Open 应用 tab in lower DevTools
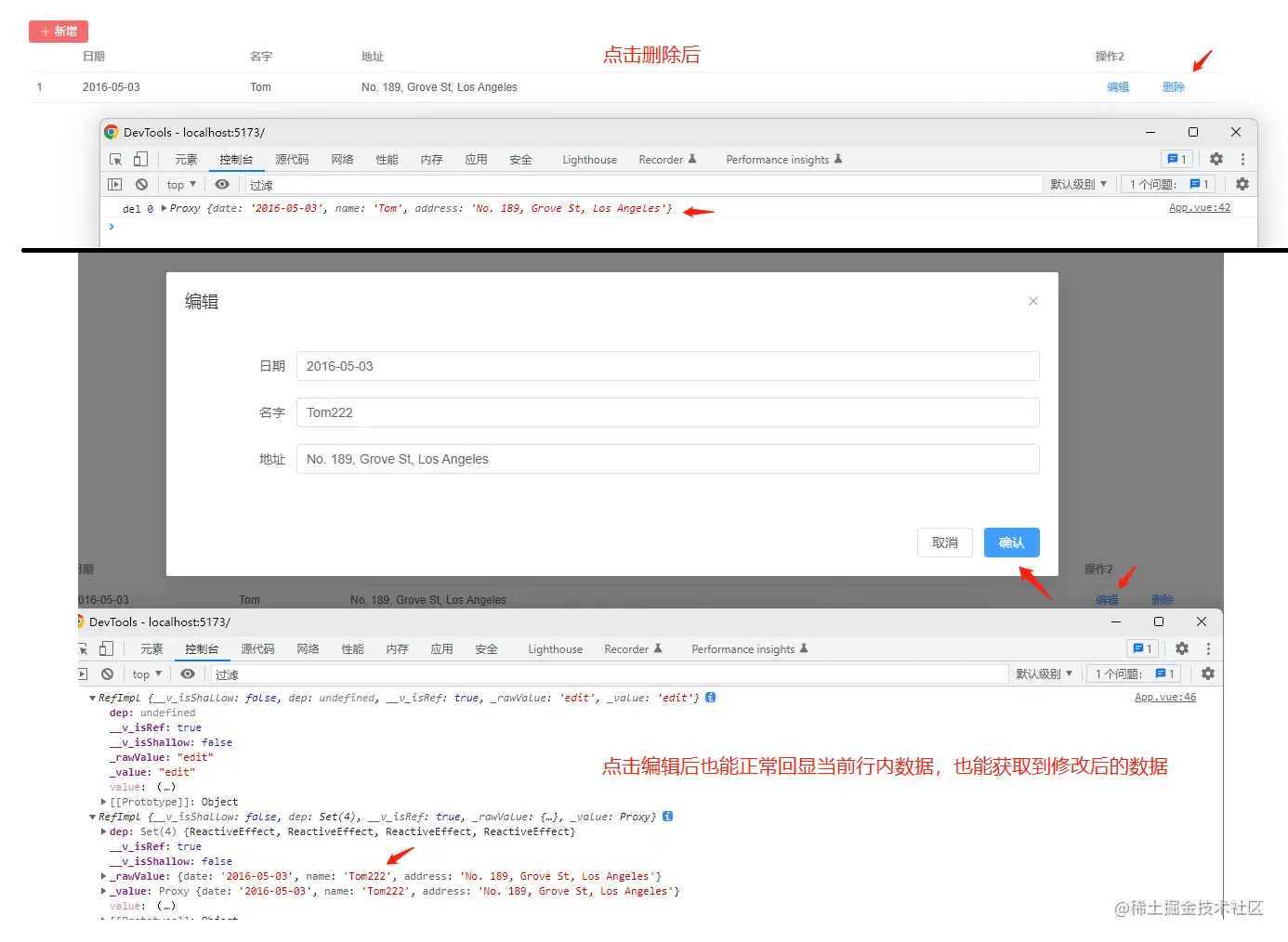 point(441,649)
